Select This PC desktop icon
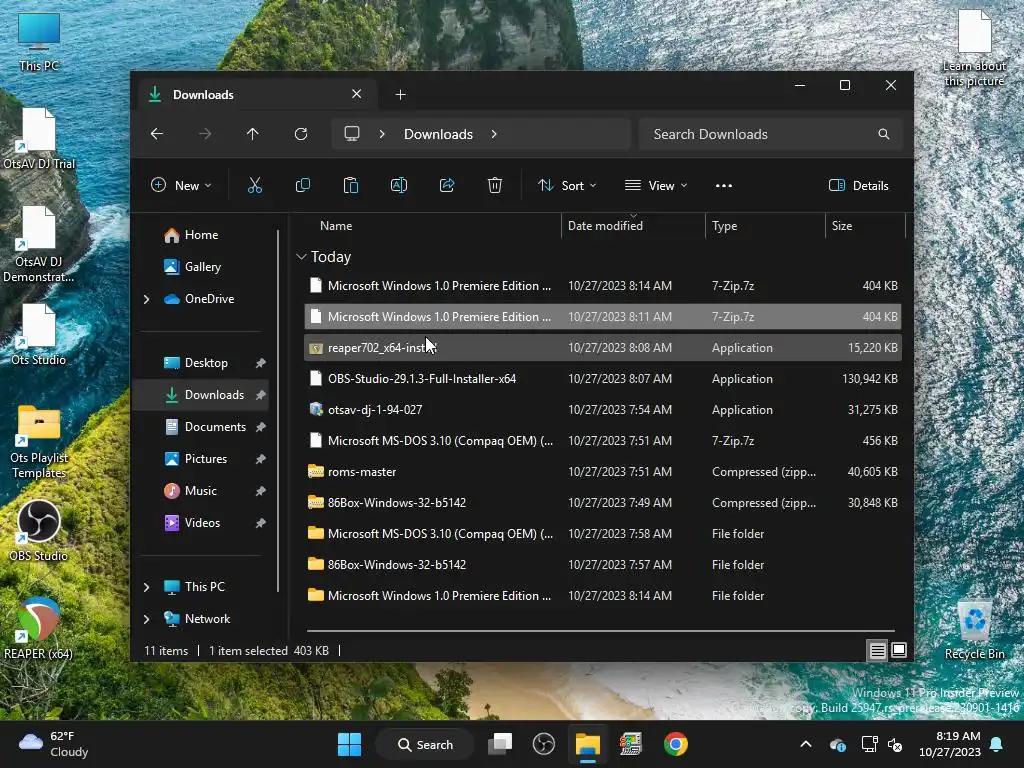Viewport: 1024px width, 768px height. [39, 40]
